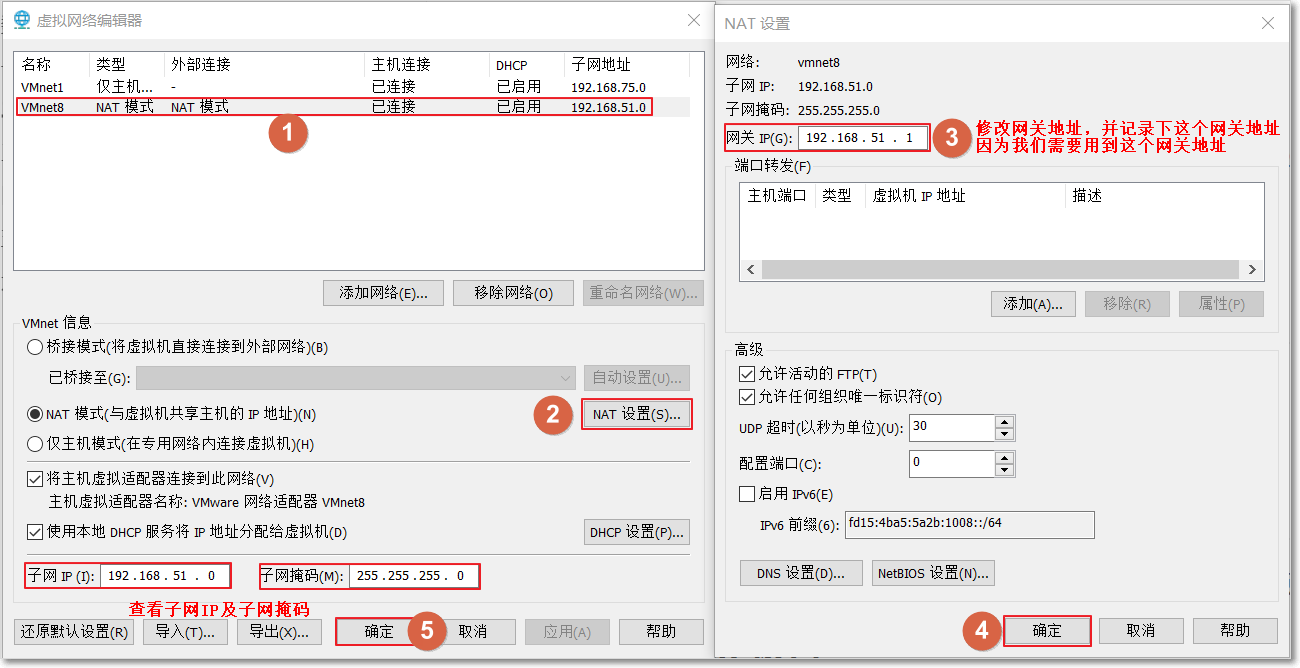Select the NAT 模式 radio button
The image size is (1300, 668).
36,414
